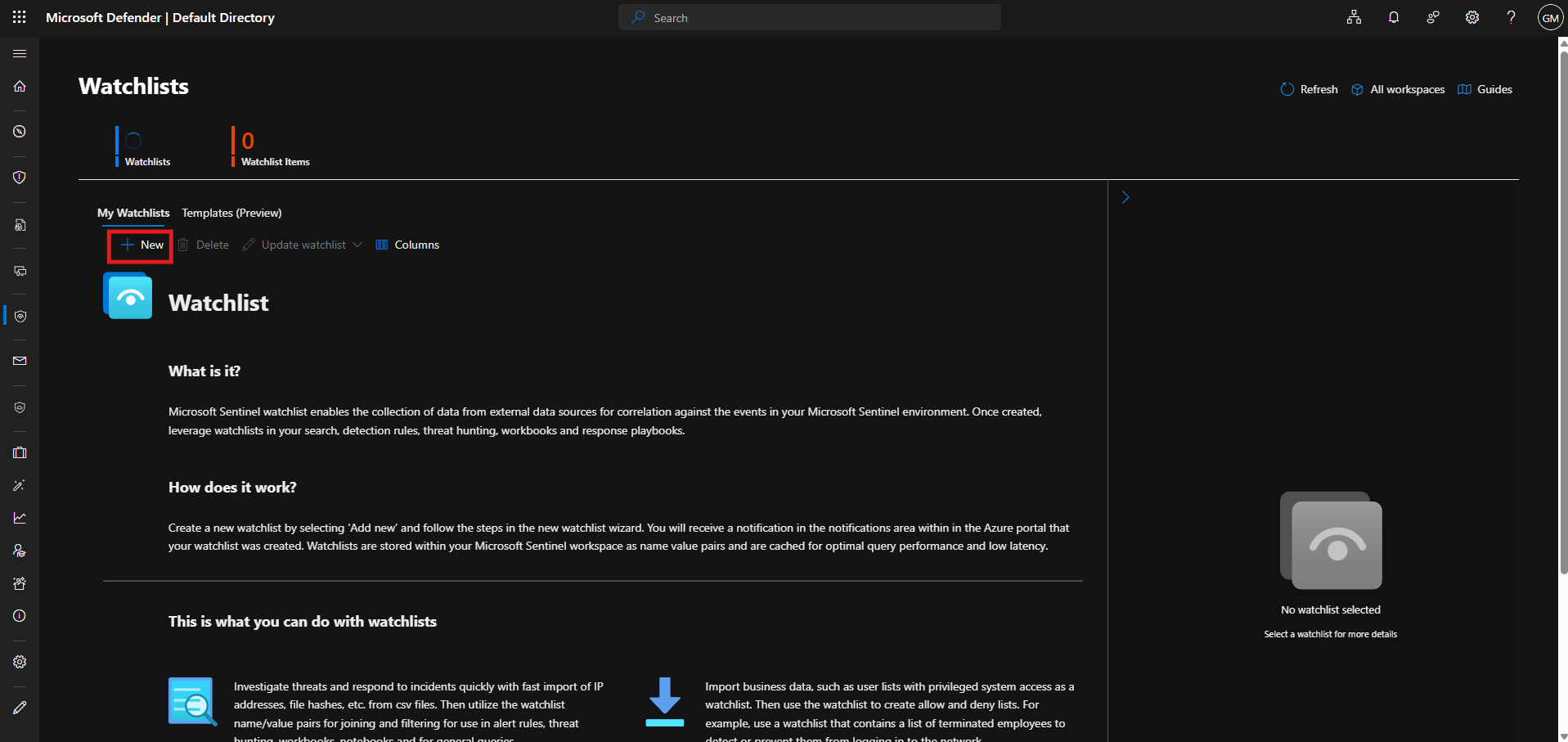This screenshot has width=1568, height=742.
Task: Click 'Select a watchlist for more details' text
Action: click(x=1331, y=634)
